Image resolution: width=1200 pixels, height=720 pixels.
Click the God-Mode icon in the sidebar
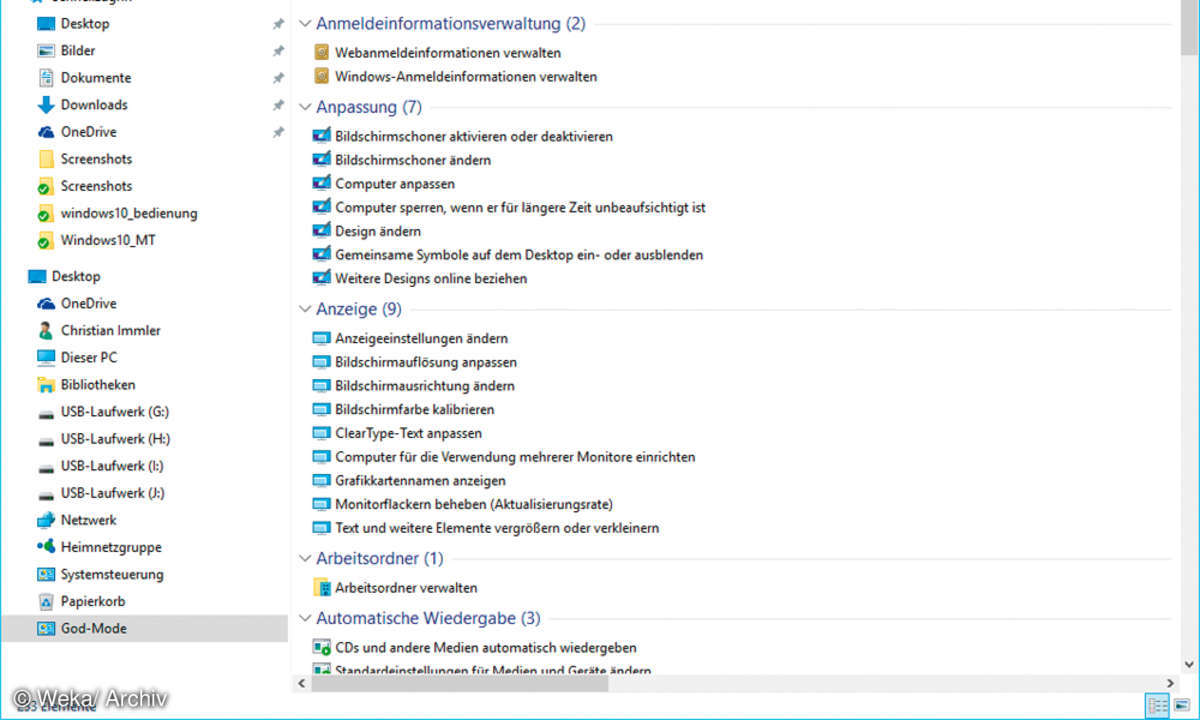click(45, 629)
